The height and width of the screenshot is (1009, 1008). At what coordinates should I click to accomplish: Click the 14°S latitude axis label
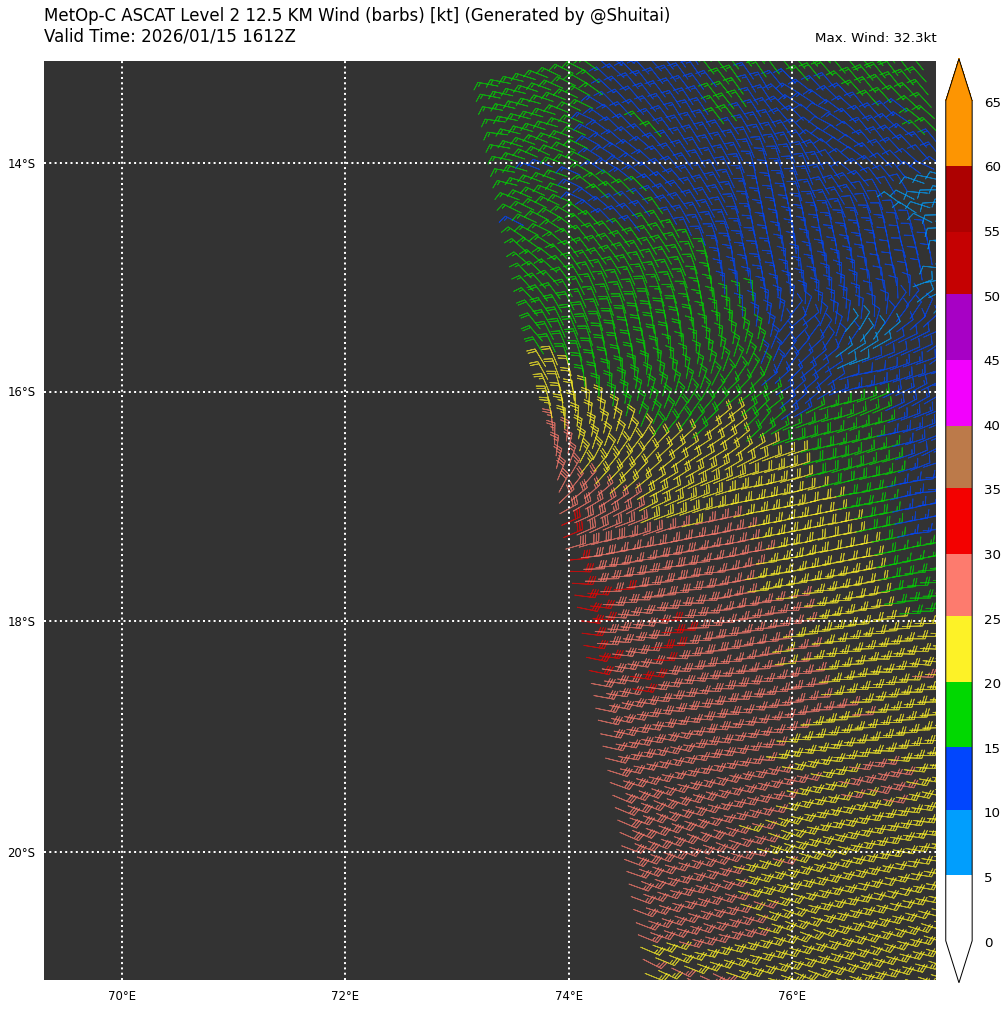coord(21,164)
